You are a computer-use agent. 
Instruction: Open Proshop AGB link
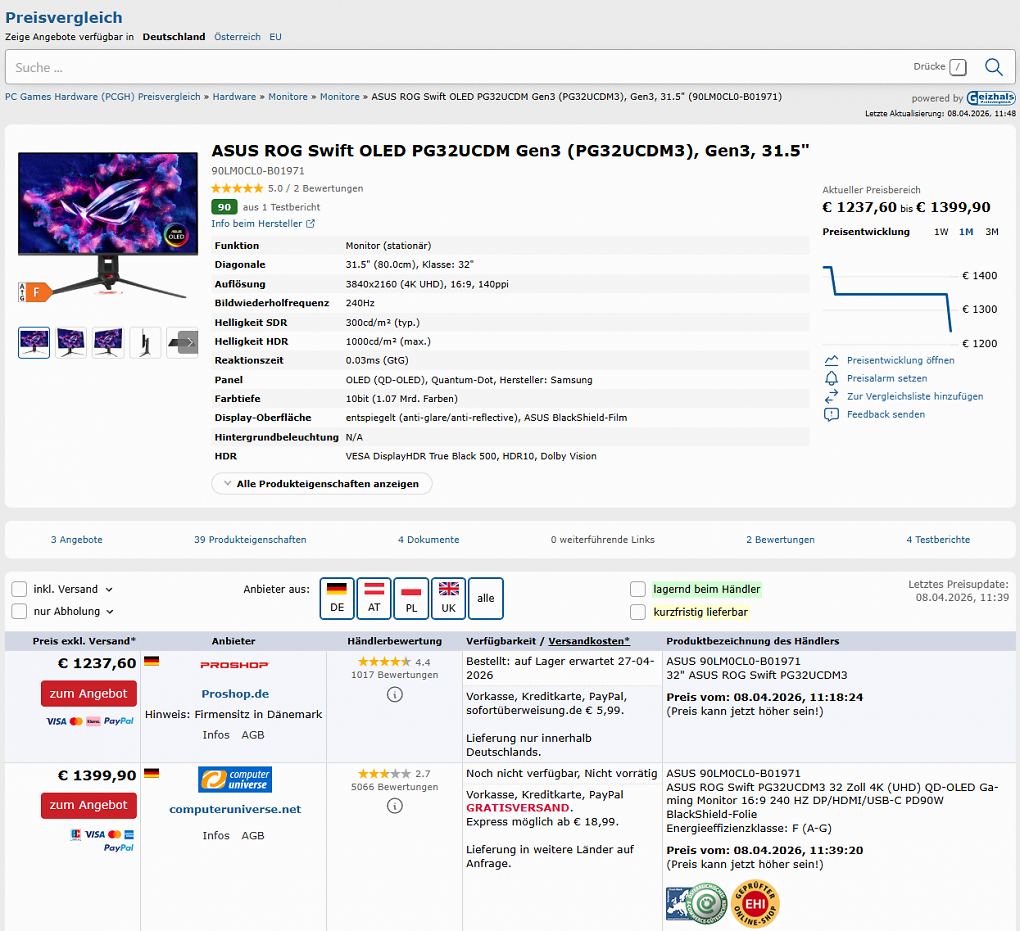pos(252,735)
